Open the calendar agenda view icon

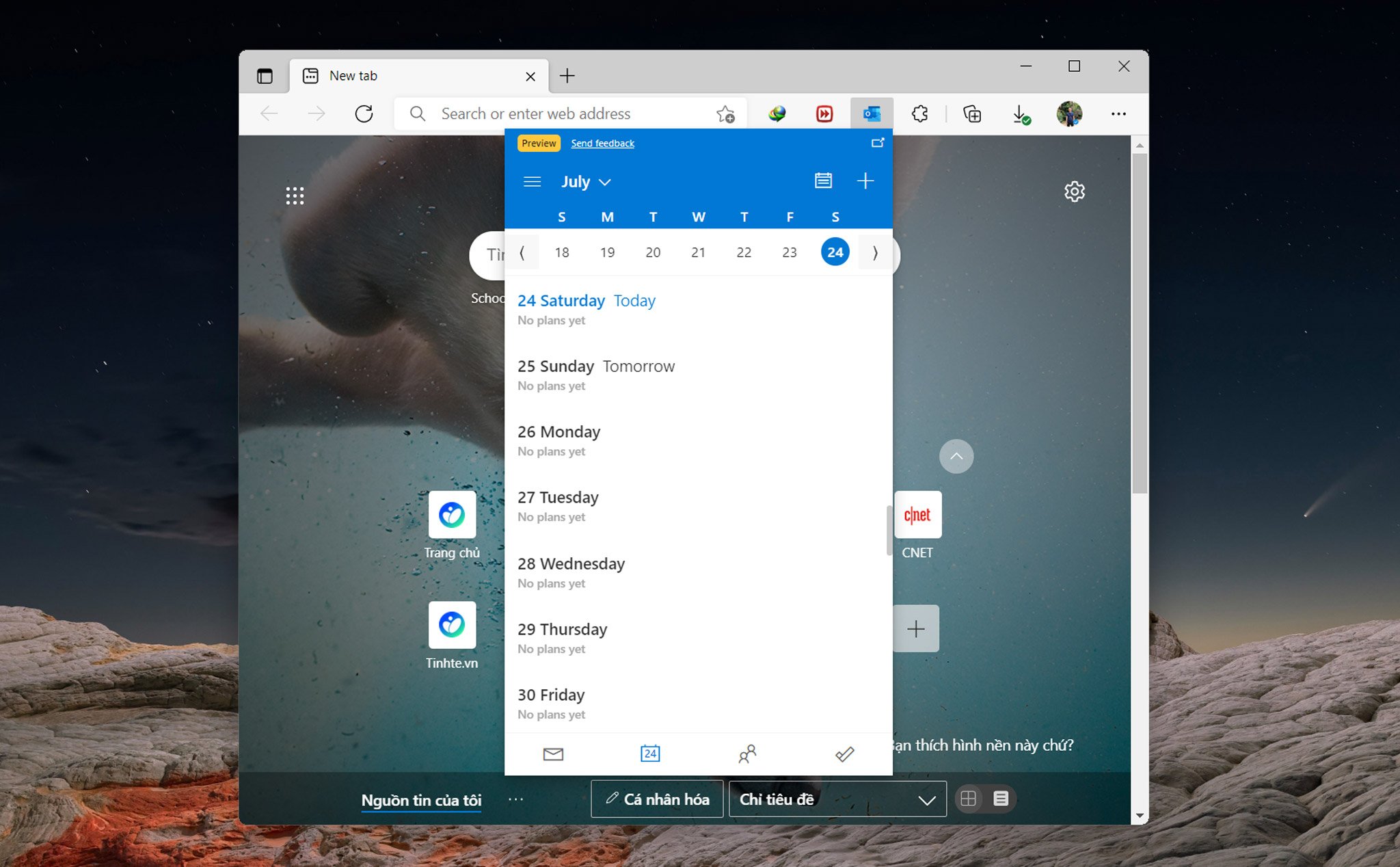click(823, 181)
